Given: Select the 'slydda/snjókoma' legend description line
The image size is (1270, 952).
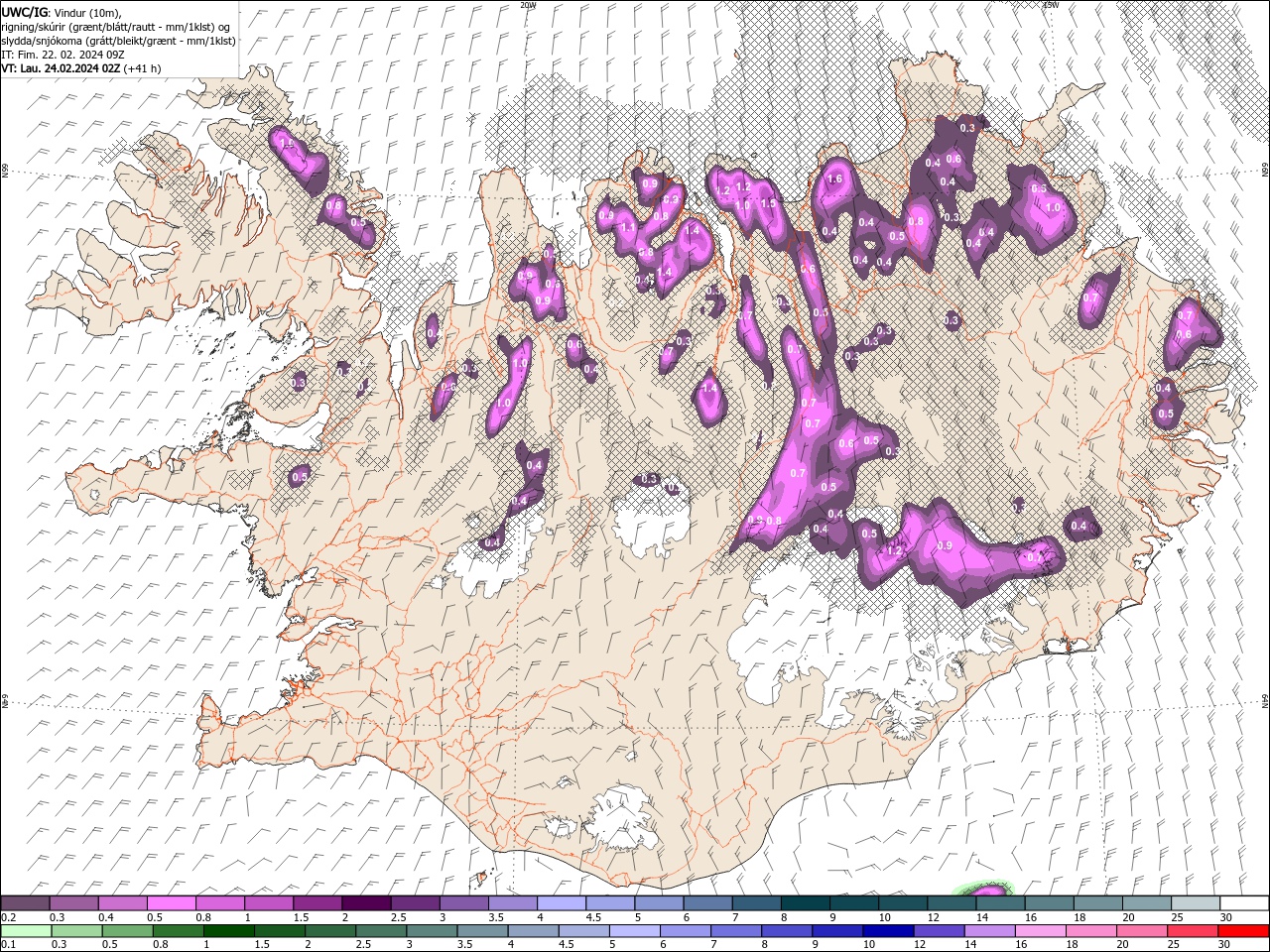Looking at the screenshot, I should pos(118,41).
